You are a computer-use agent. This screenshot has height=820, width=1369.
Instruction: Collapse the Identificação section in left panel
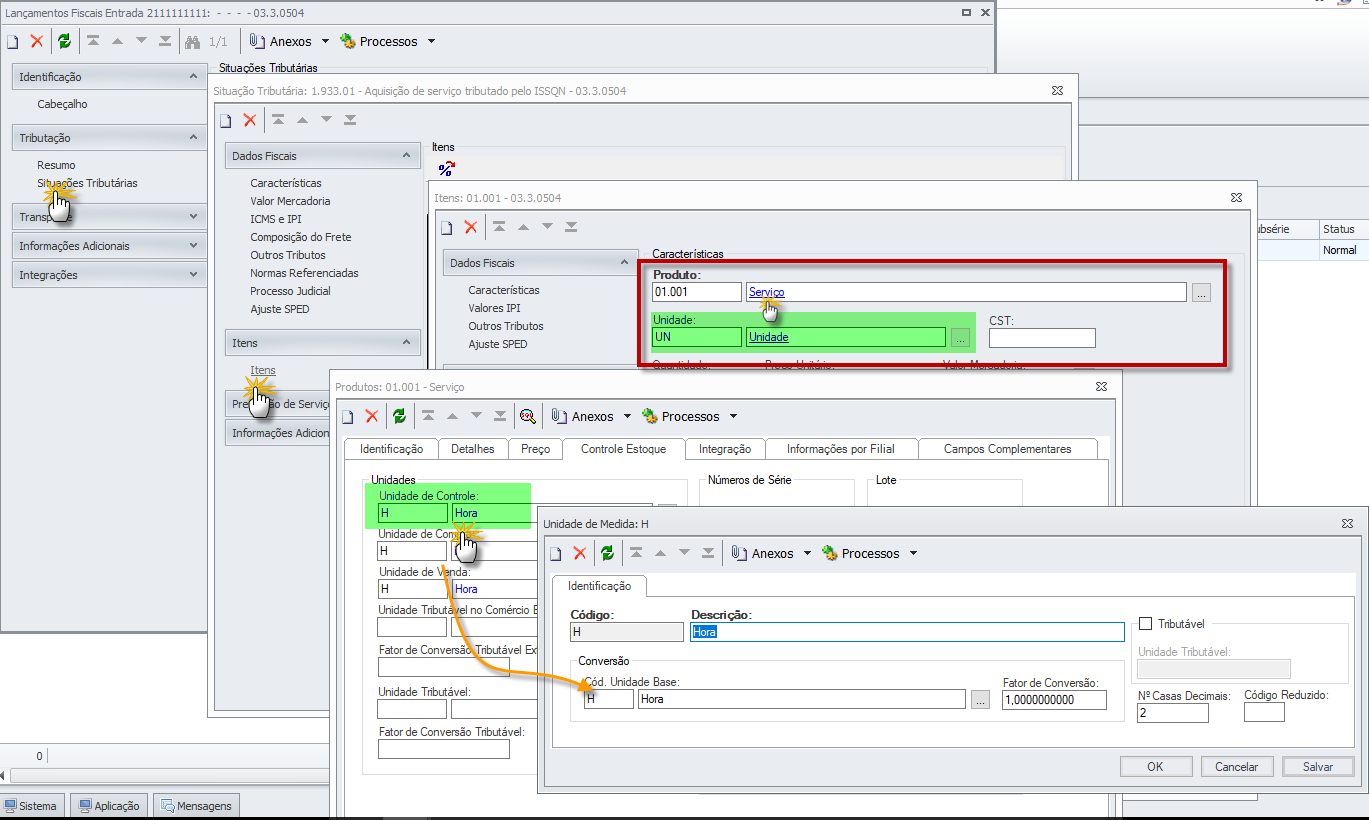pyautogui.click(x=193, y=76)
